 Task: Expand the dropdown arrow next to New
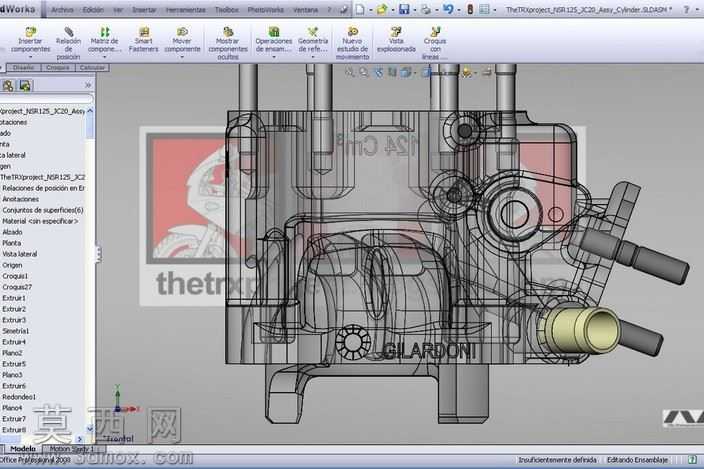(x=371, y=10)
